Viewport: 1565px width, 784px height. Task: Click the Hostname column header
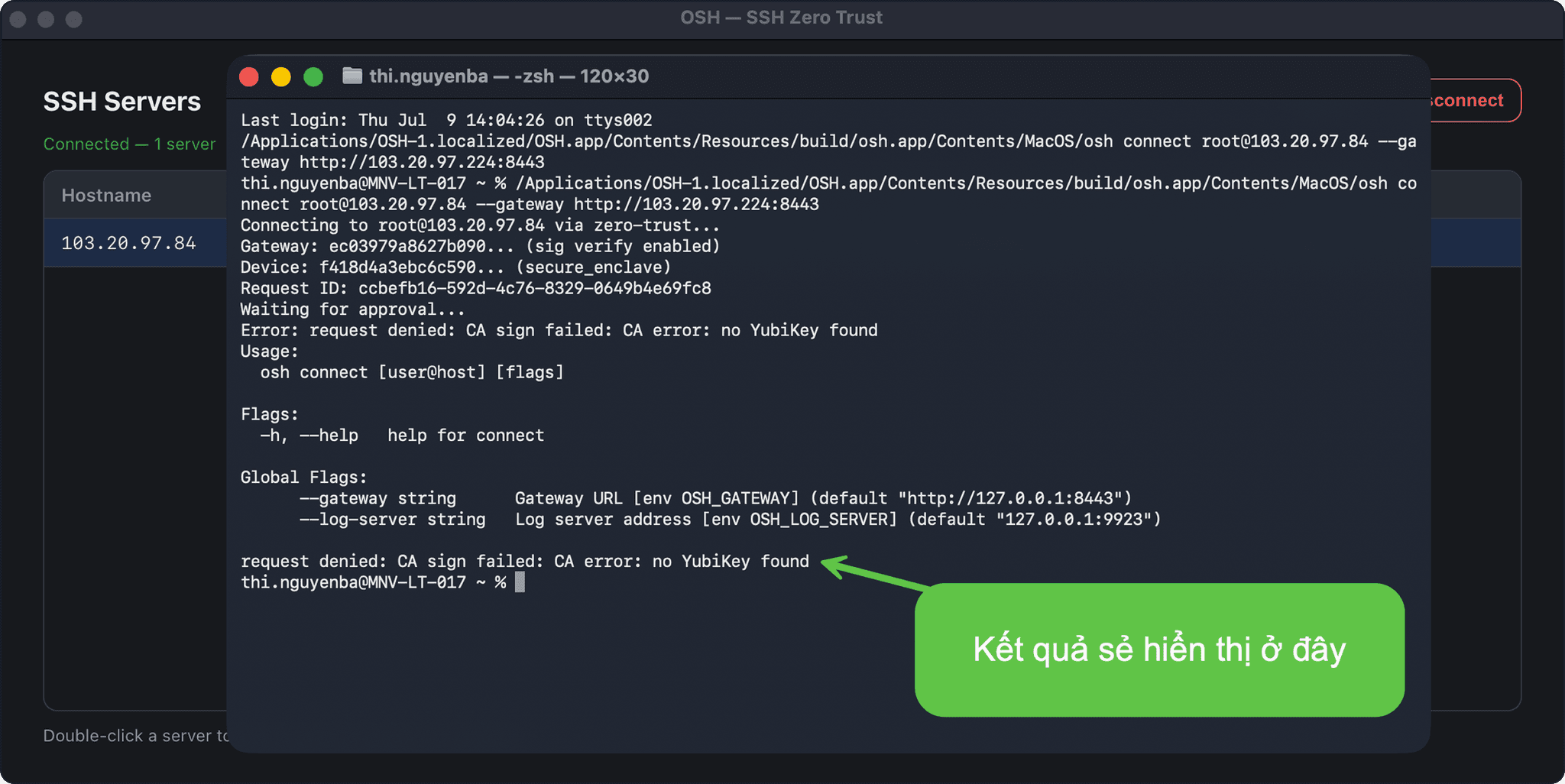106,196
